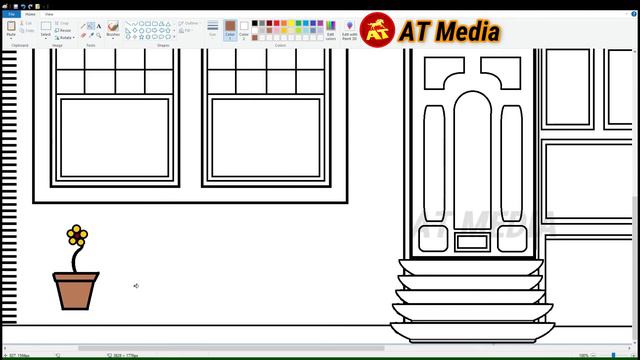Click the Resize button
640x360 pixels.
click(x=63, y=30)
